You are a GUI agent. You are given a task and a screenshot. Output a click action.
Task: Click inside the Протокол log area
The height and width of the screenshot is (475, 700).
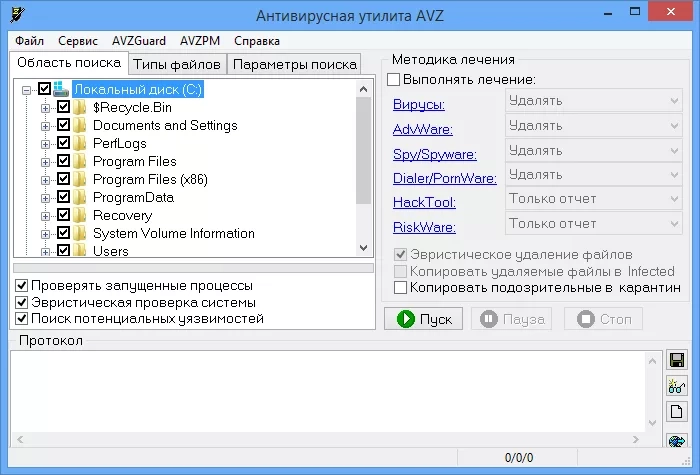click(328, 392)
